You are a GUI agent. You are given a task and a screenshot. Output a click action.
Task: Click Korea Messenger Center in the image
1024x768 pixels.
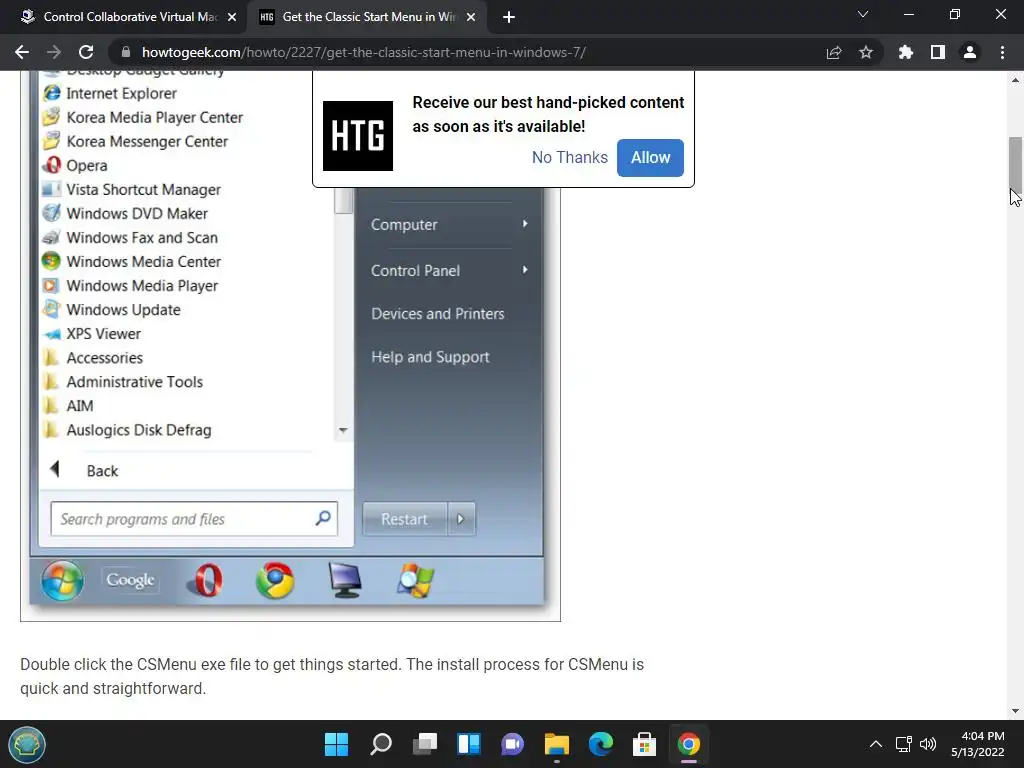(x=135, y=142)
